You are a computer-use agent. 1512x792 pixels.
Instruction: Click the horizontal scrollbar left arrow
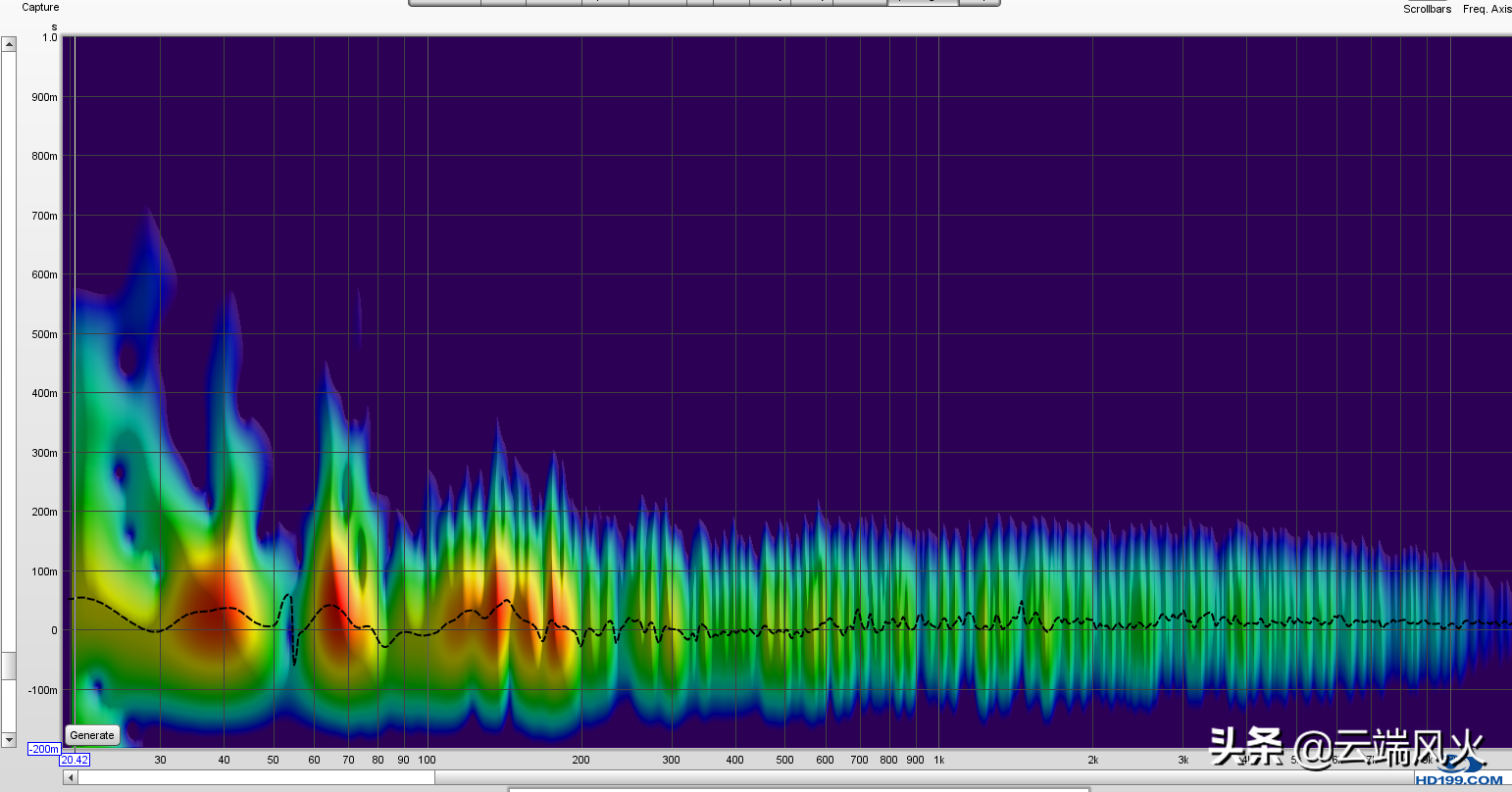[x=70, y=777]
